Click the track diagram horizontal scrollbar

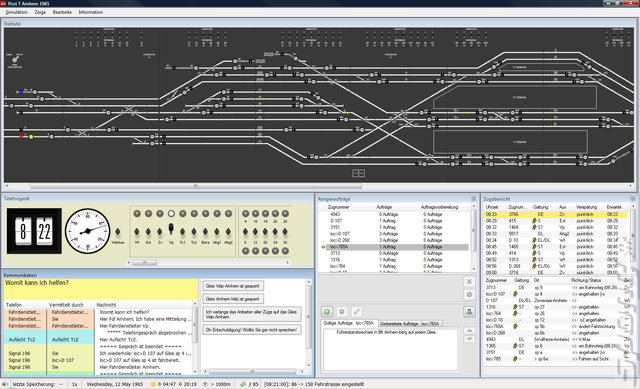pos(196,186)
